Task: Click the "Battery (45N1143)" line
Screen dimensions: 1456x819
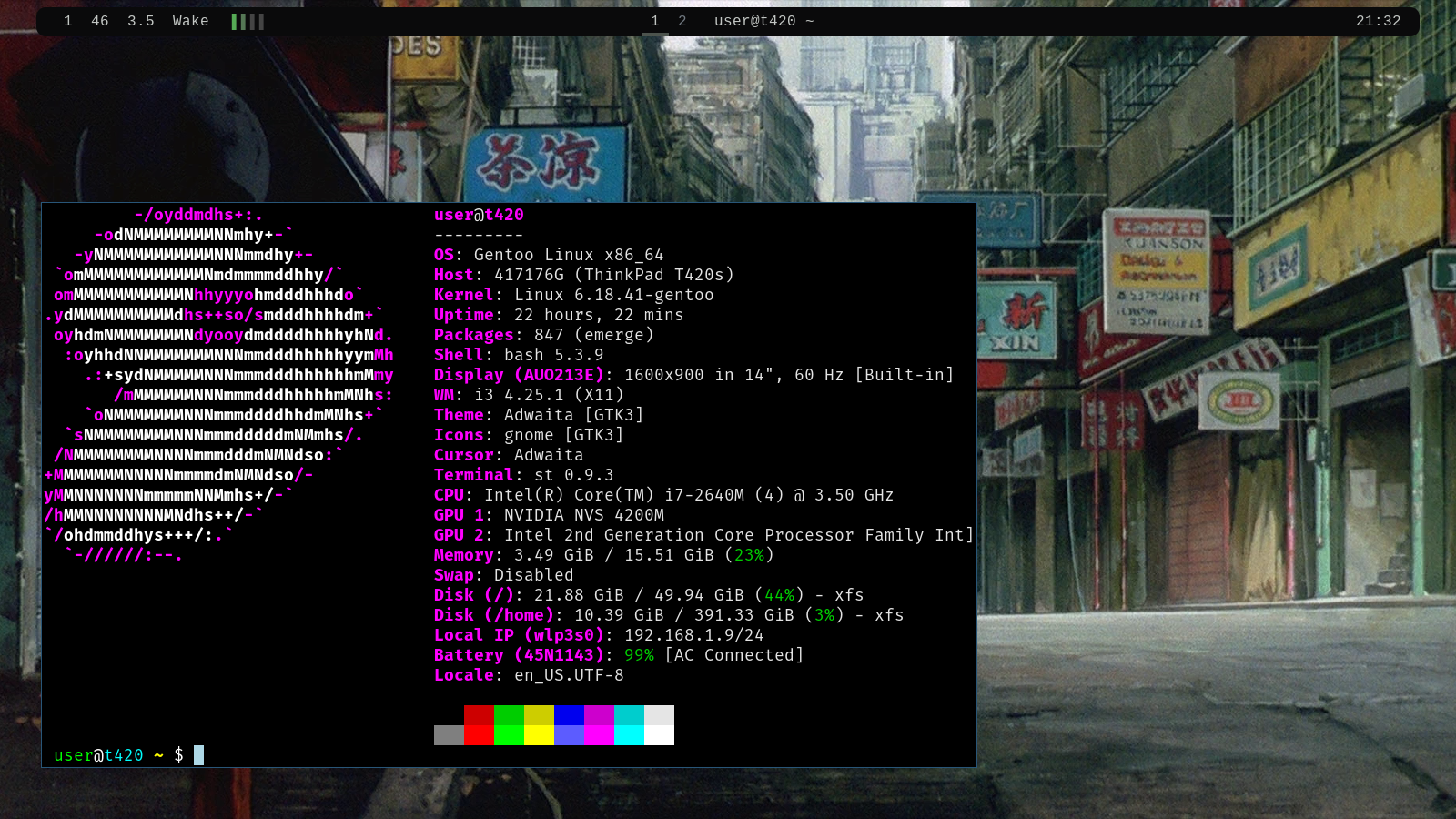Action: 619,655
